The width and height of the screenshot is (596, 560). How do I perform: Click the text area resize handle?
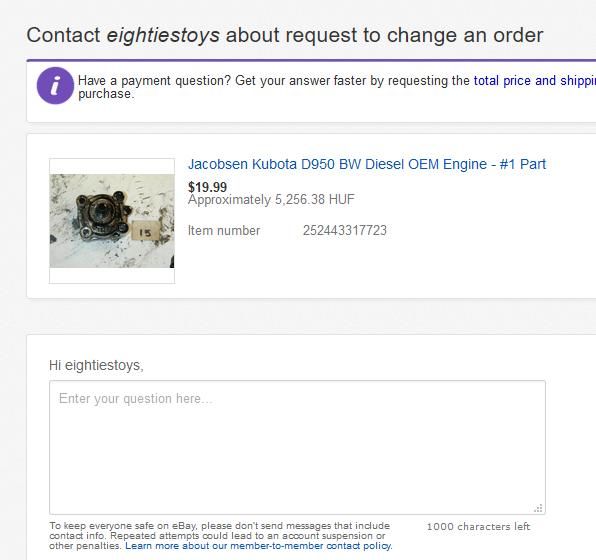point(538,508)
